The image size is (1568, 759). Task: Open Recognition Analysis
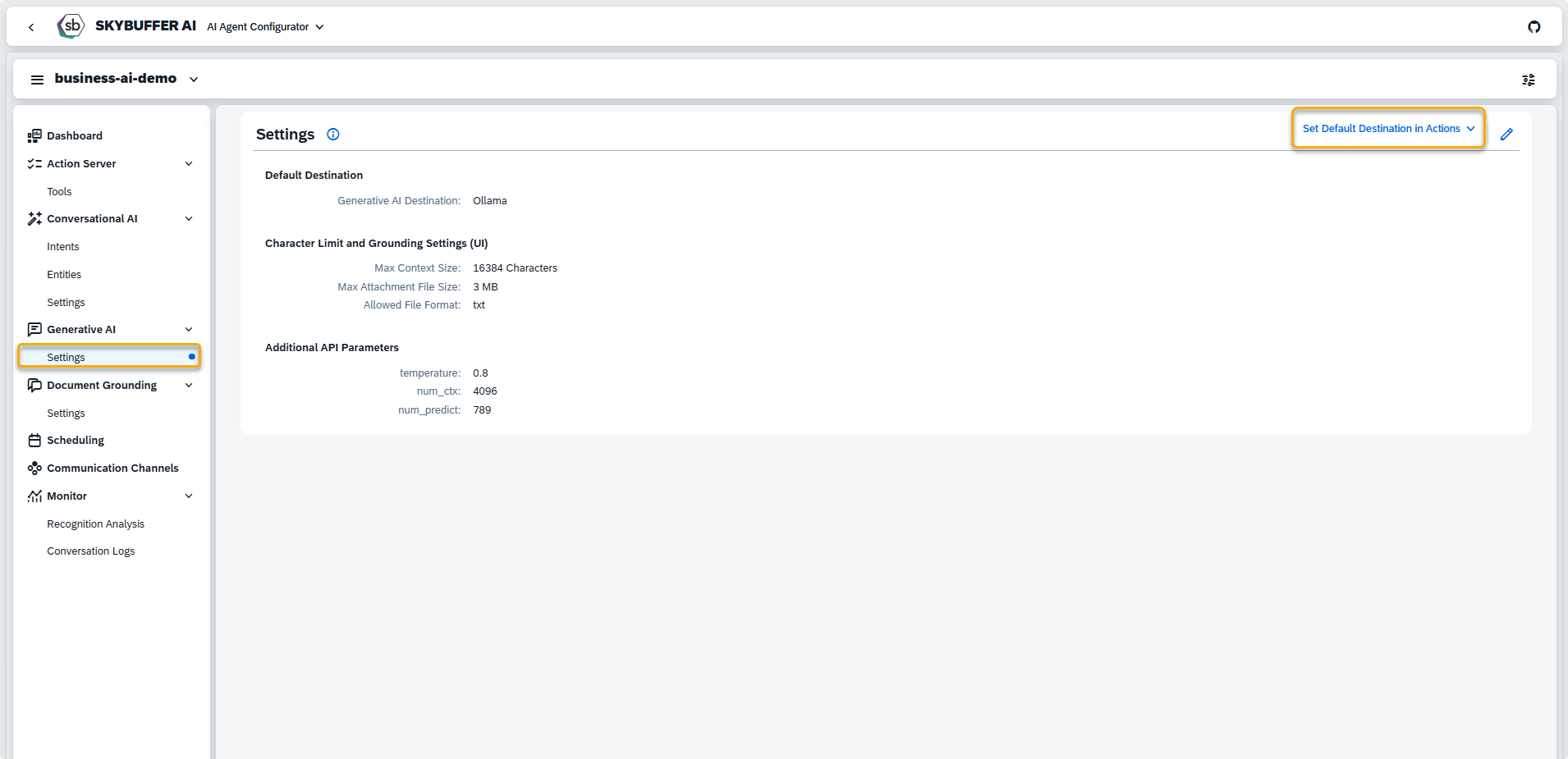[95, 524]
